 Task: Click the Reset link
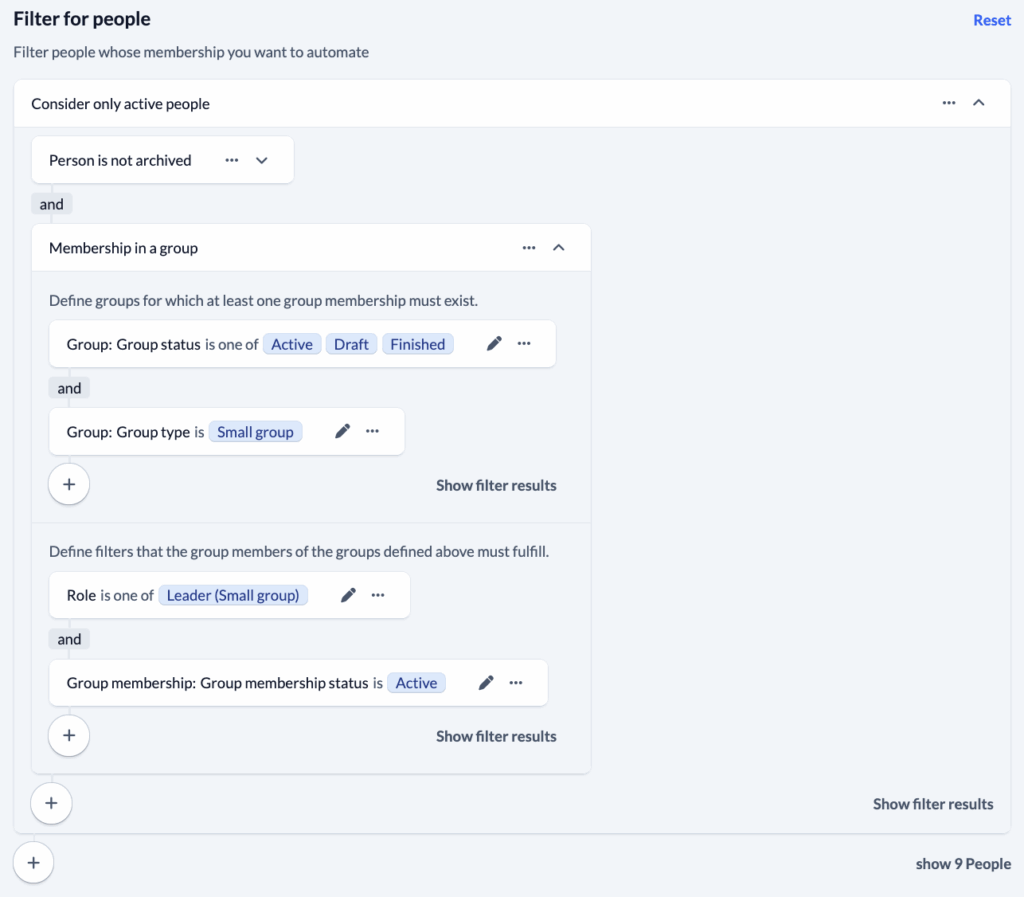[991, 20]
